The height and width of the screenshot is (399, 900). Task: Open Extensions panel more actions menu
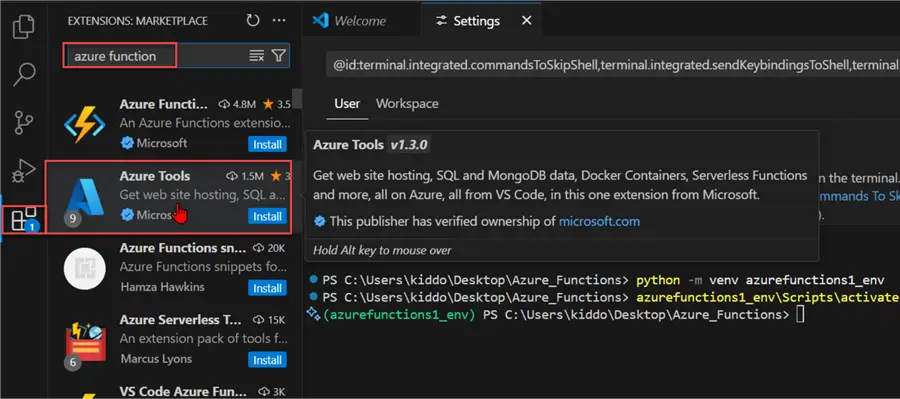click(x=279, y=21)
